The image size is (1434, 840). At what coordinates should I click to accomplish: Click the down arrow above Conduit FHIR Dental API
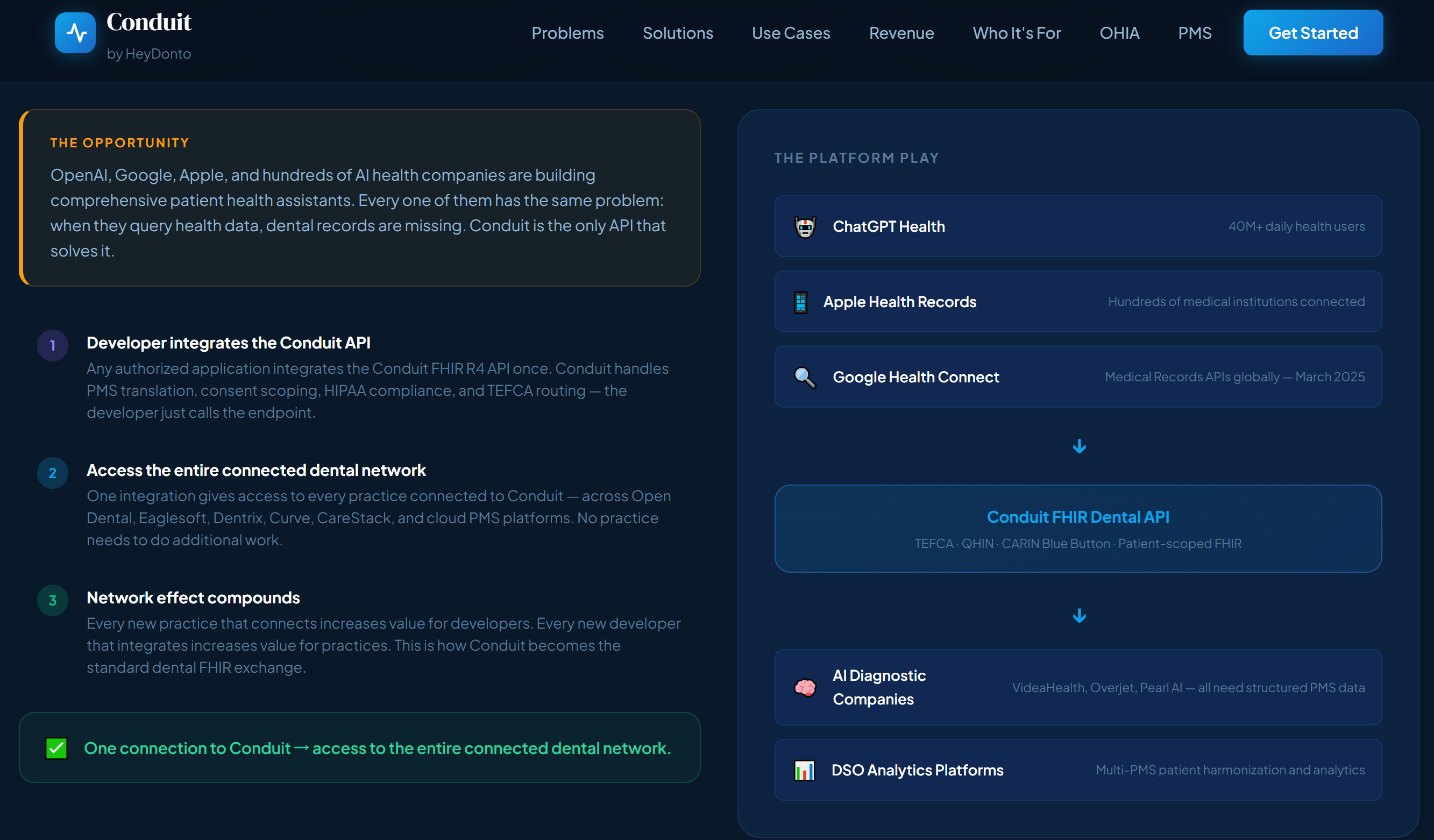(1079, 446)
